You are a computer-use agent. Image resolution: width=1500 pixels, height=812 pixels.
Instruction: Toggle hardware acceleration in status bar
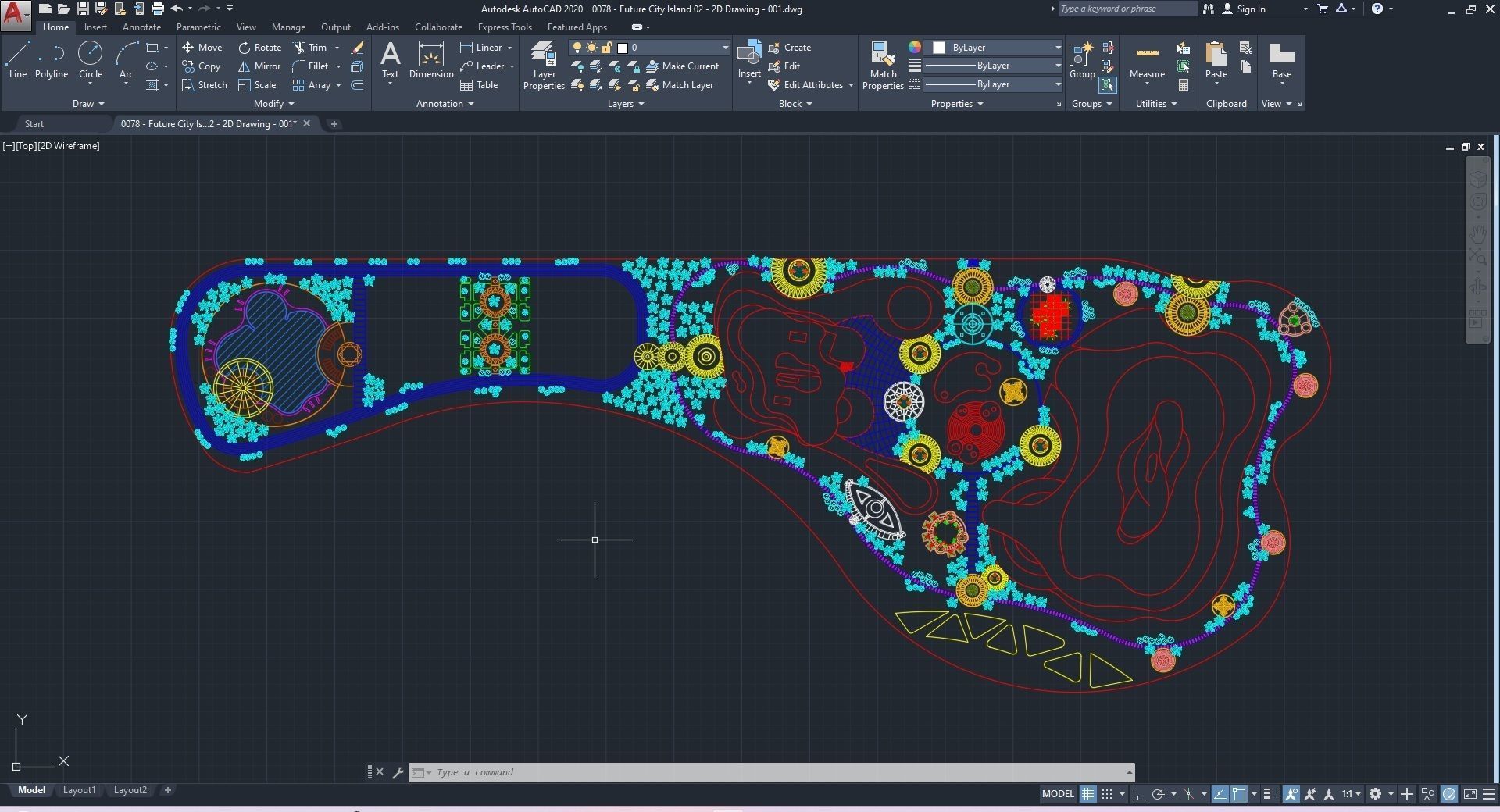click(1449, 794)
